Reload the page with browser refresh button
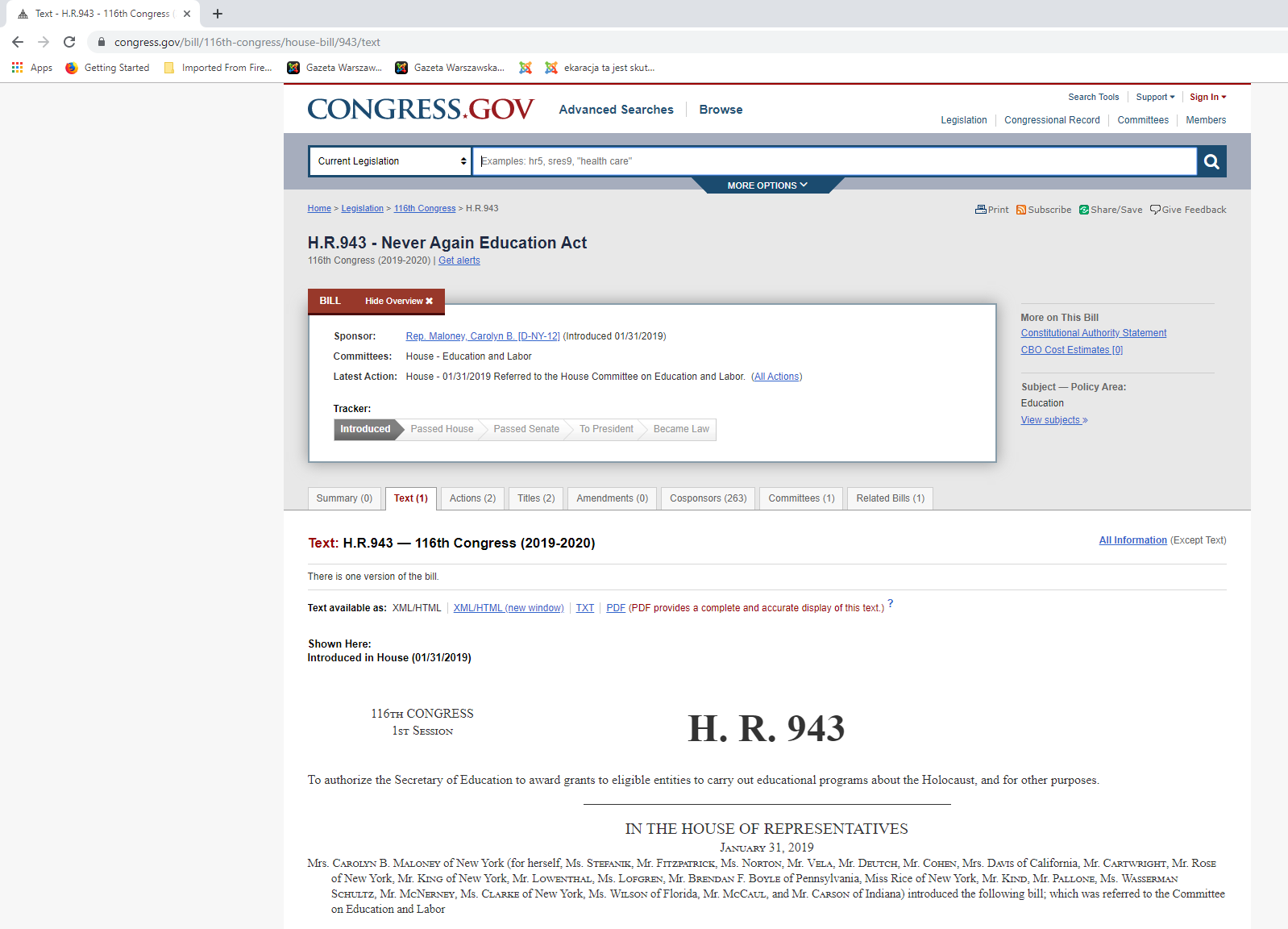This screenshot has width=1288, height=929. point(69,42)
